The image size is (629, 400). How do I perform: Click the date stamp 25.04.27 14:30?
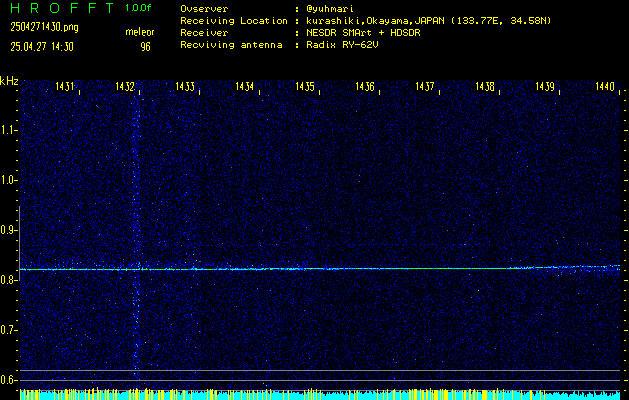(42, 47)
